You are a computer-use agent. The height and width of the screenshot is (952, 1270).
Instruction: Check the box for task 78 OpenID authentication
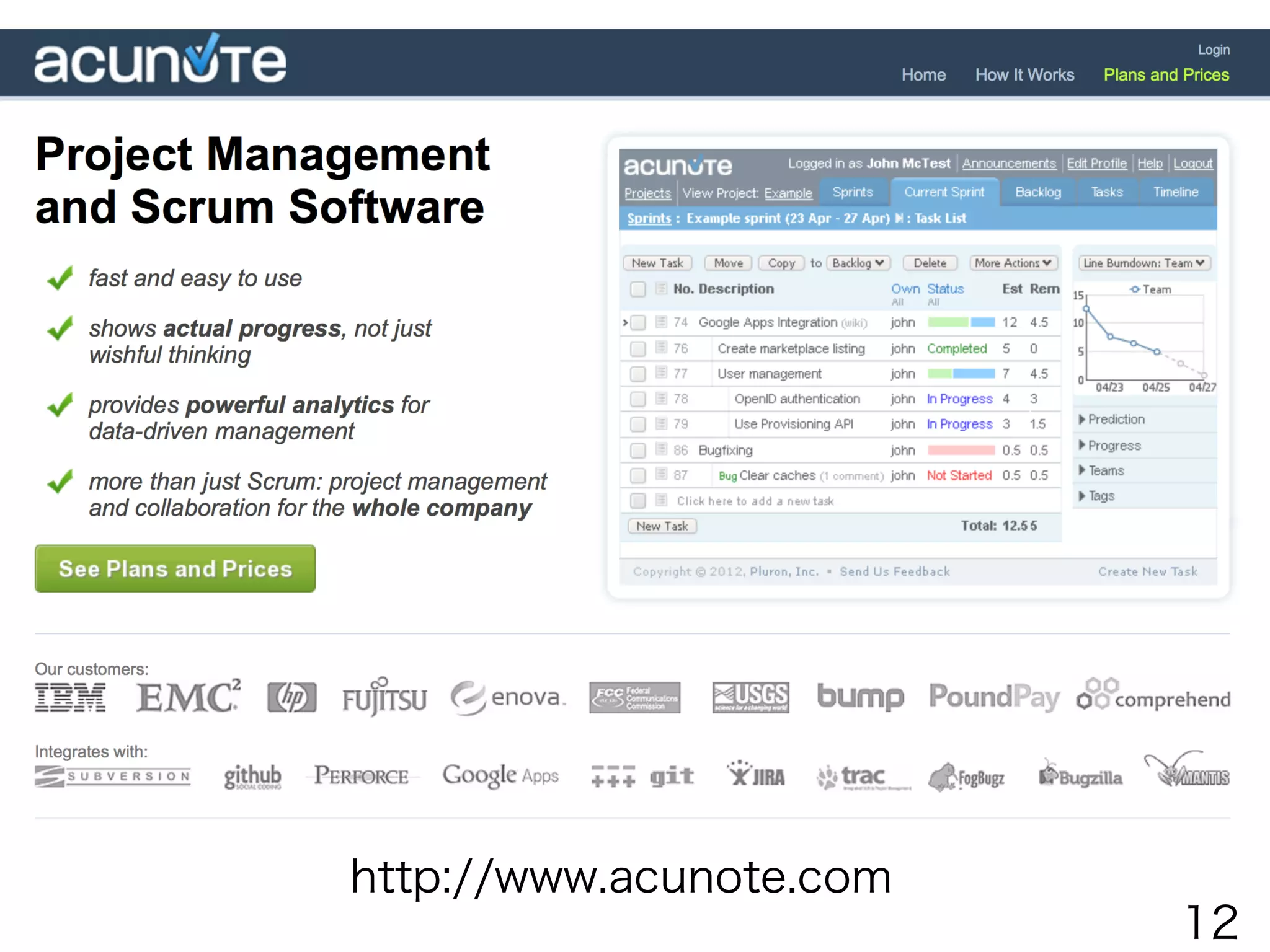point(638,399)
